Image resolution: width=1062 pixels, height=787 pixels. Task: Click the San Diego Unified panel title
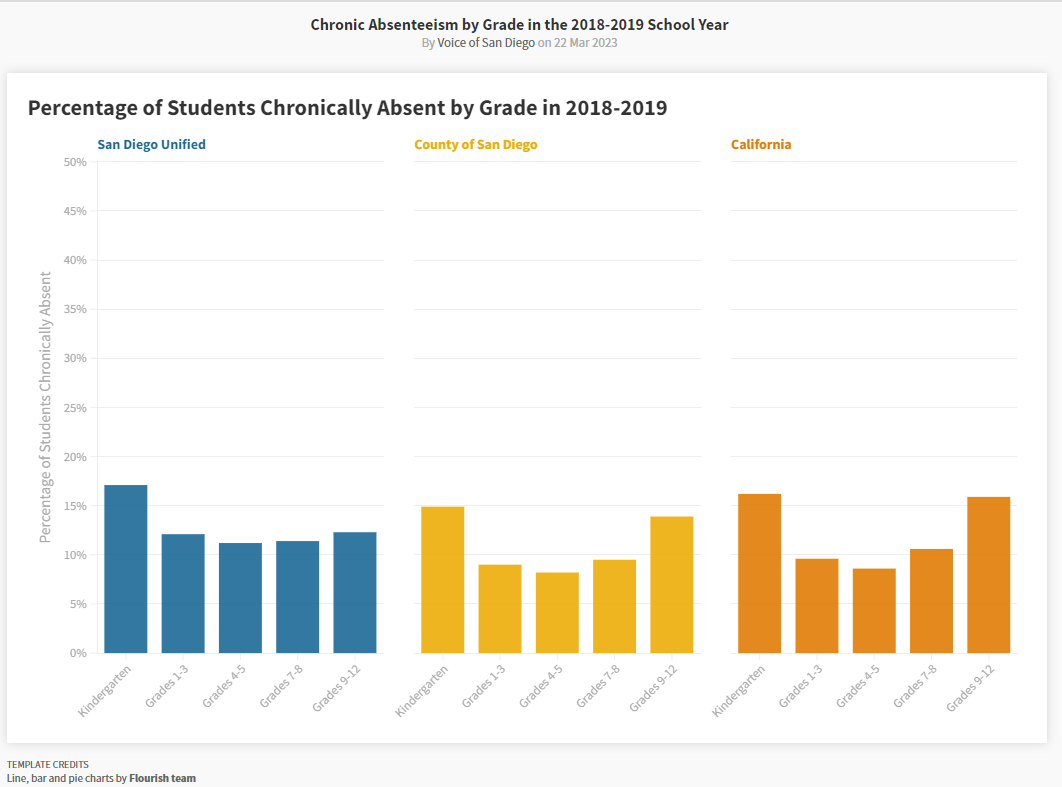pos(151,145)
